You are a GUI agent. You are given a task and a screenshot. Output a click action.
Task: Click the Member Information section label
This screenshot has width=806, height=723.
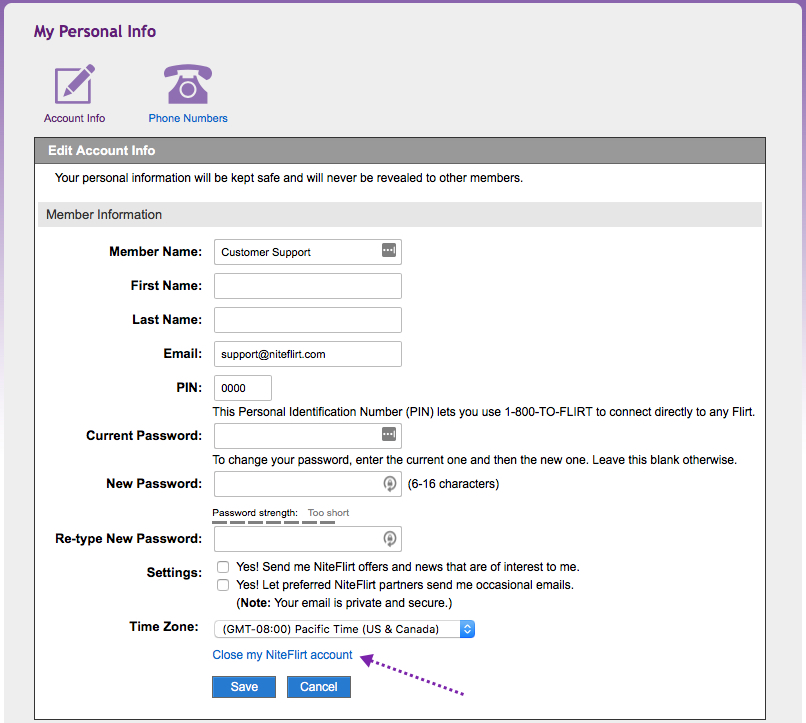[x=104, y=214]
